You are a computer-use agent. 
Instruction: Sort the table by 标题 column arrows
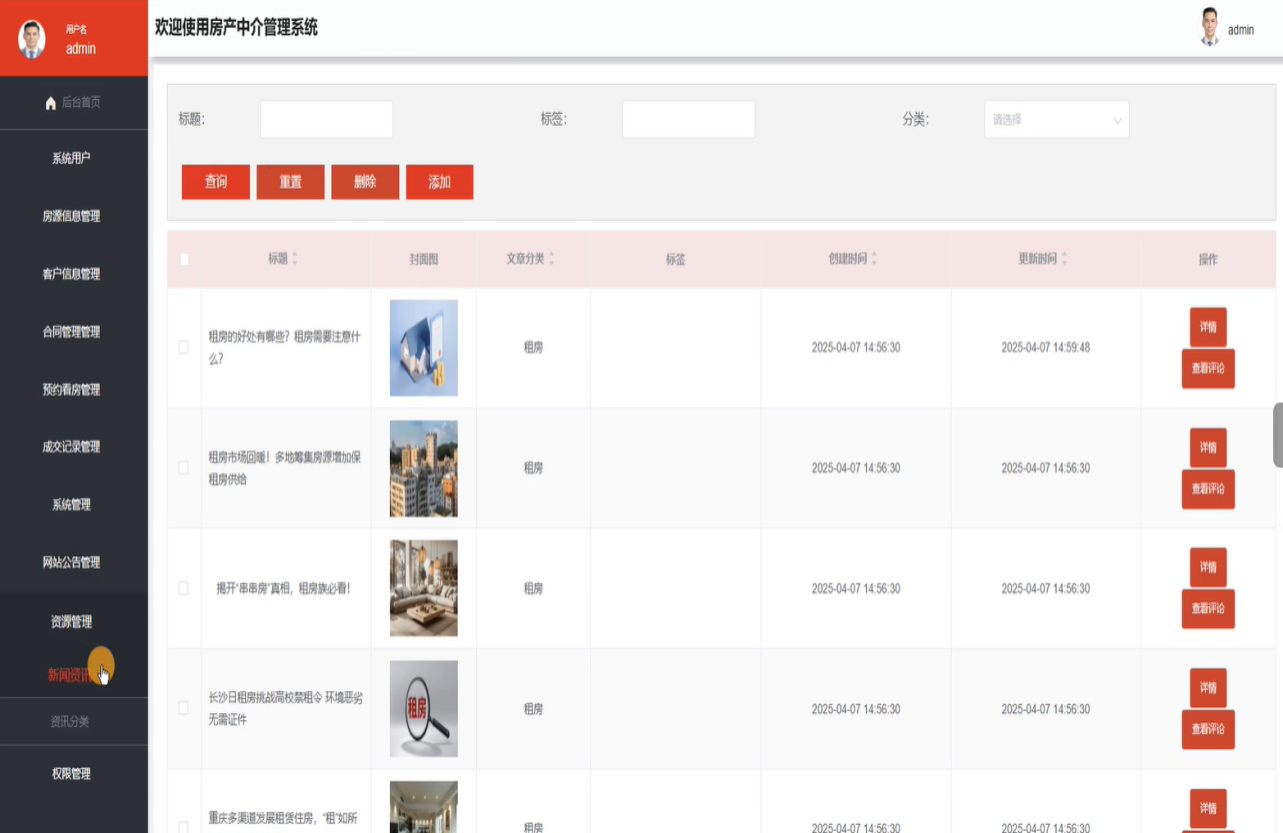(x=294, y=259)
